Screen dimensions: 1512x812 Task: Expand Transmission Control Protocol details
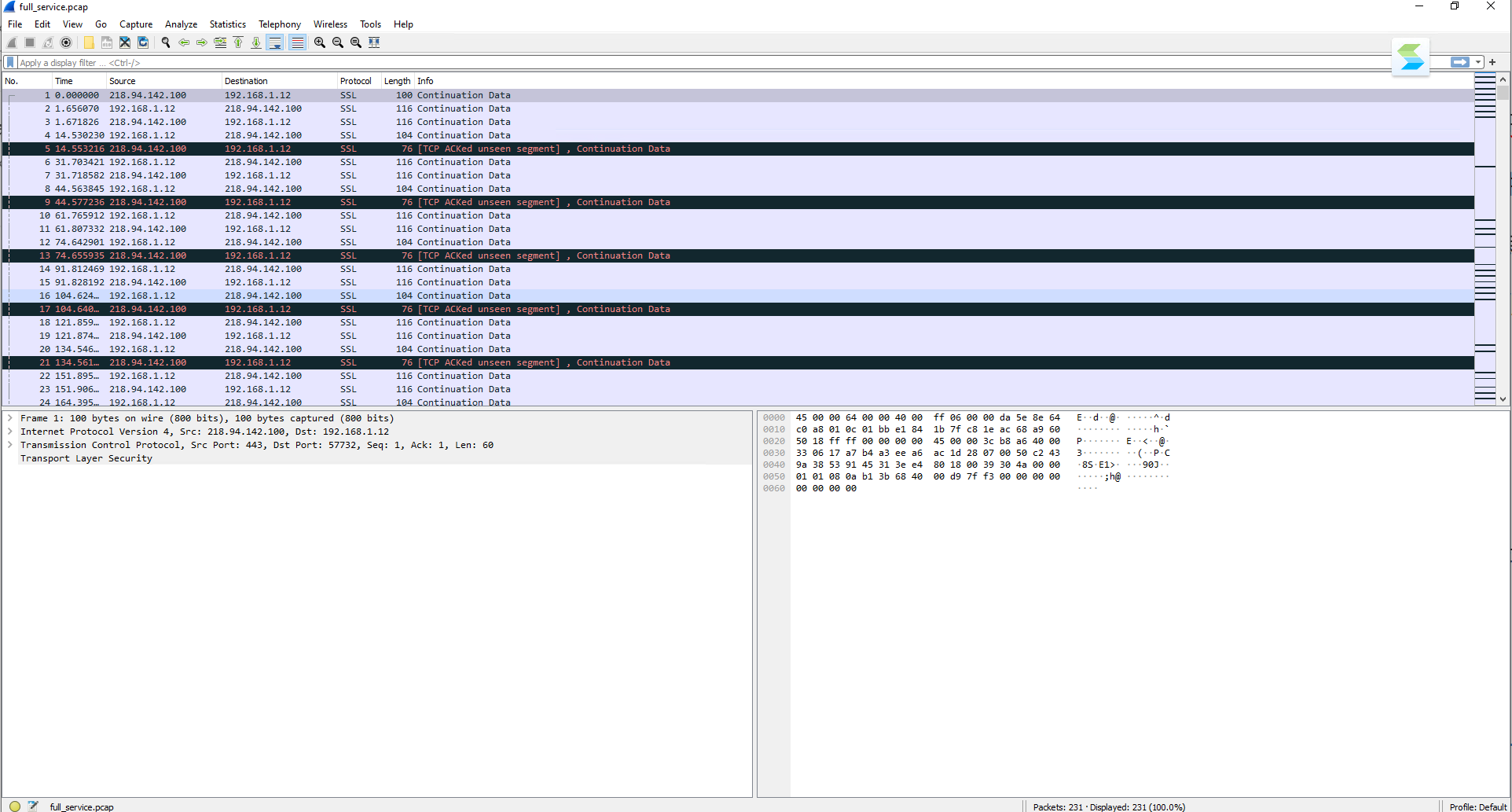point(10,445)
